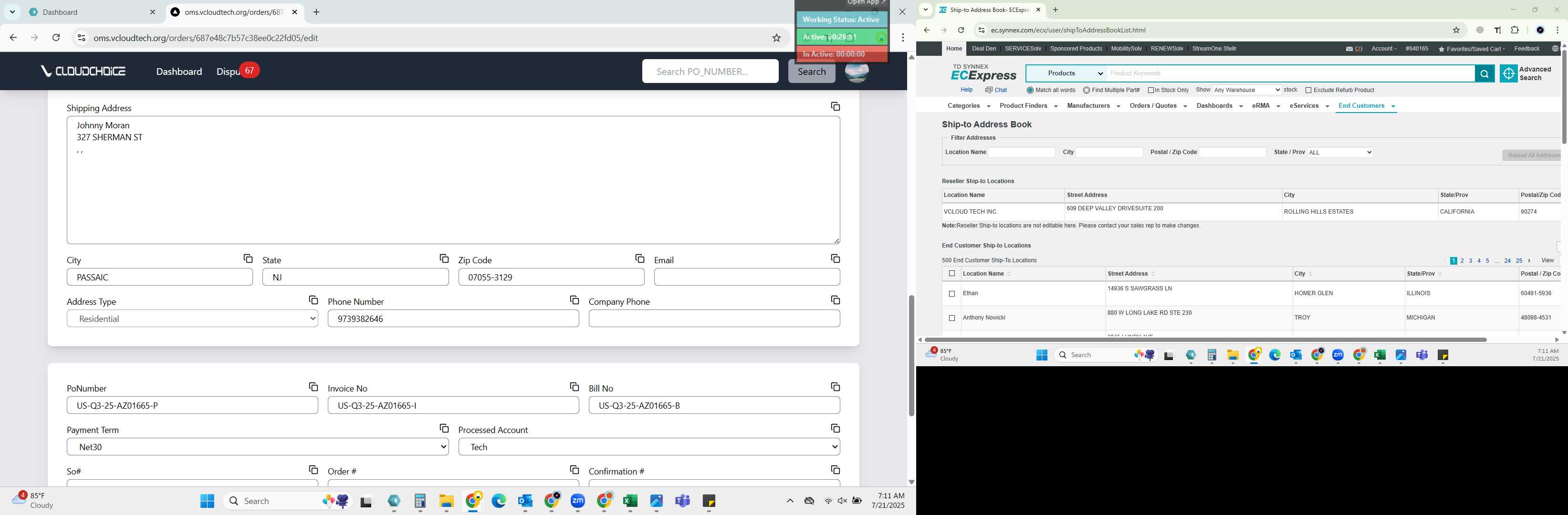
Task: Copy the Company Phone value
Action: (835, 300)
